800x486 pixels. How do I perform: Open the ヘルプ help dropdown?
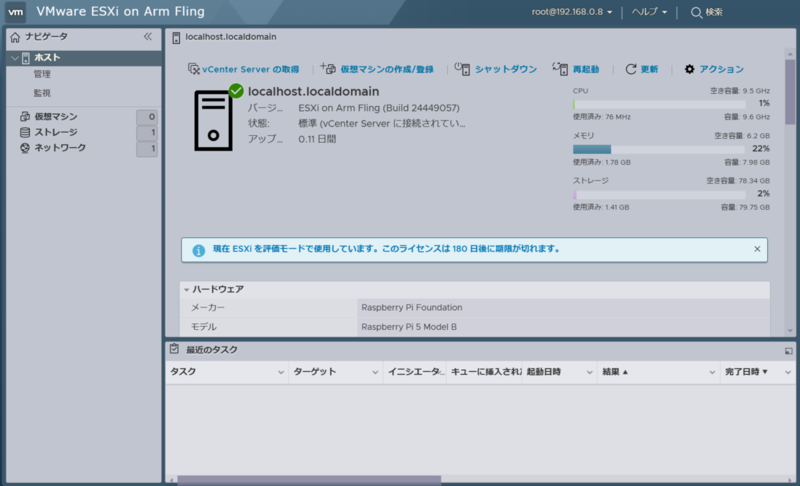click(x=649, y=12)
